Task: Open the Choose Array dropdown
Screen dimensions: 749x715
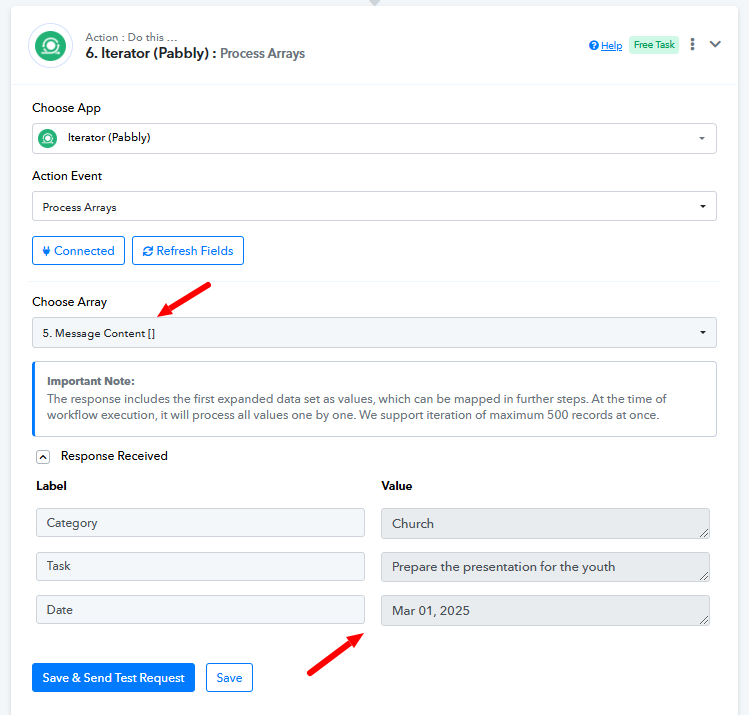Action: coord(374,332)
